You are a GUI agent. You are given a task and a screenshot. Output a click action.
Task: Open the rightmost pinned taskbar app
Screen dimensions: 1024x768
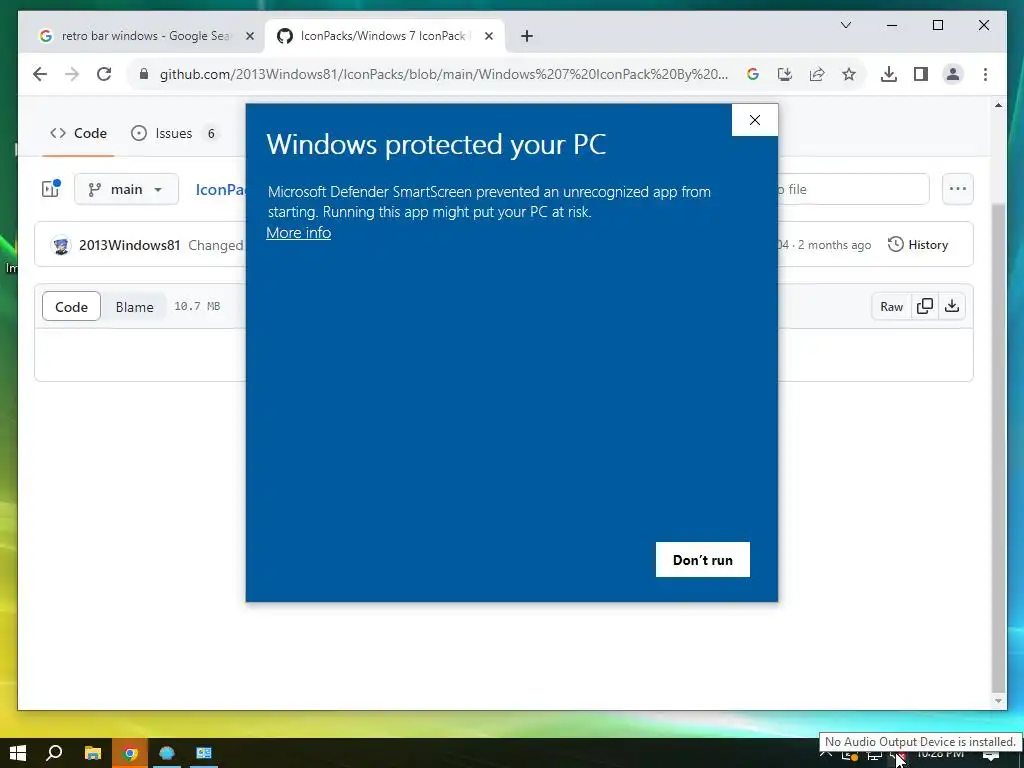point(204,753)
